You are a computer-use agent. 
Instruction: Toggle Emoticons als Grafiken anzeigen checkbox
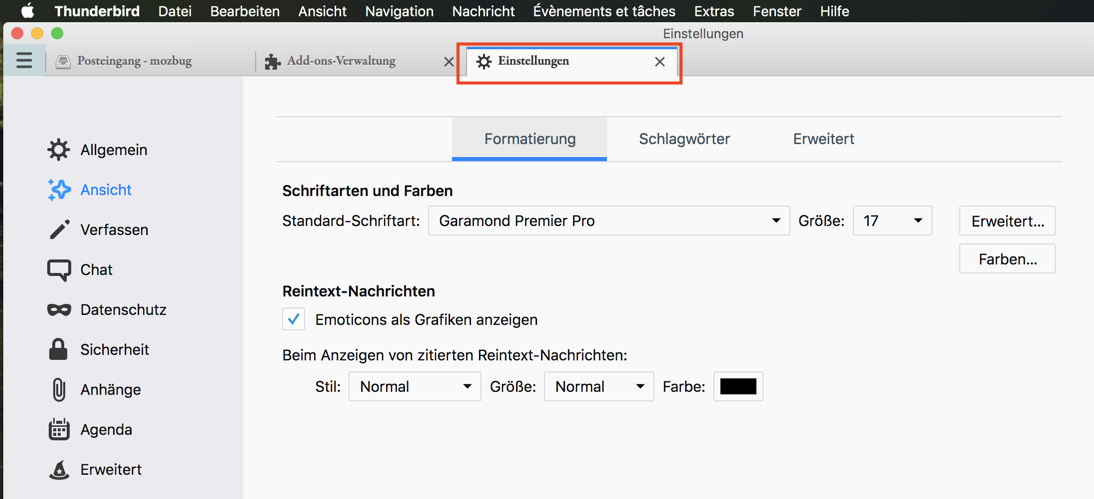click(293, 320)
